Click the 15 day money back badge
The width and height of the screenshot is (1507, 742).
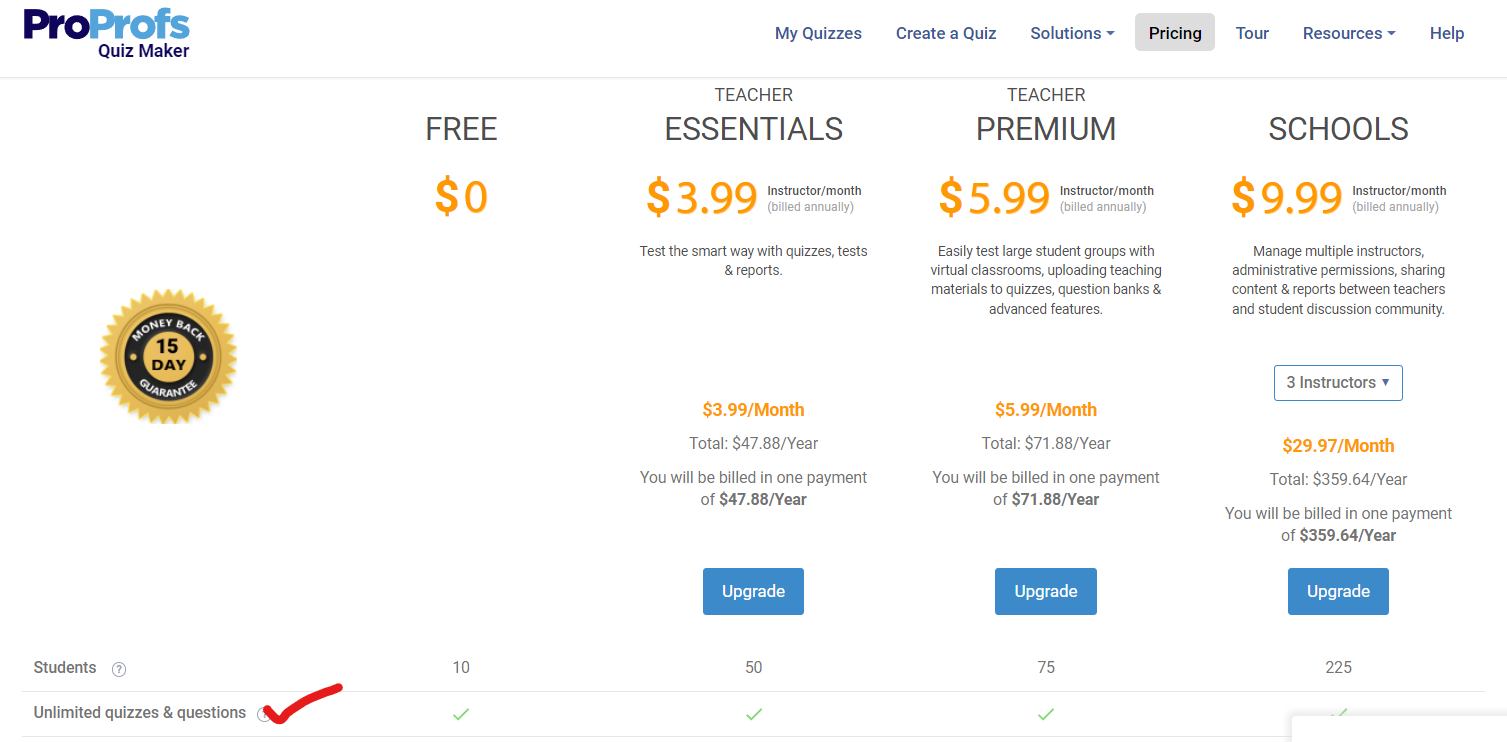coord(168,356)
